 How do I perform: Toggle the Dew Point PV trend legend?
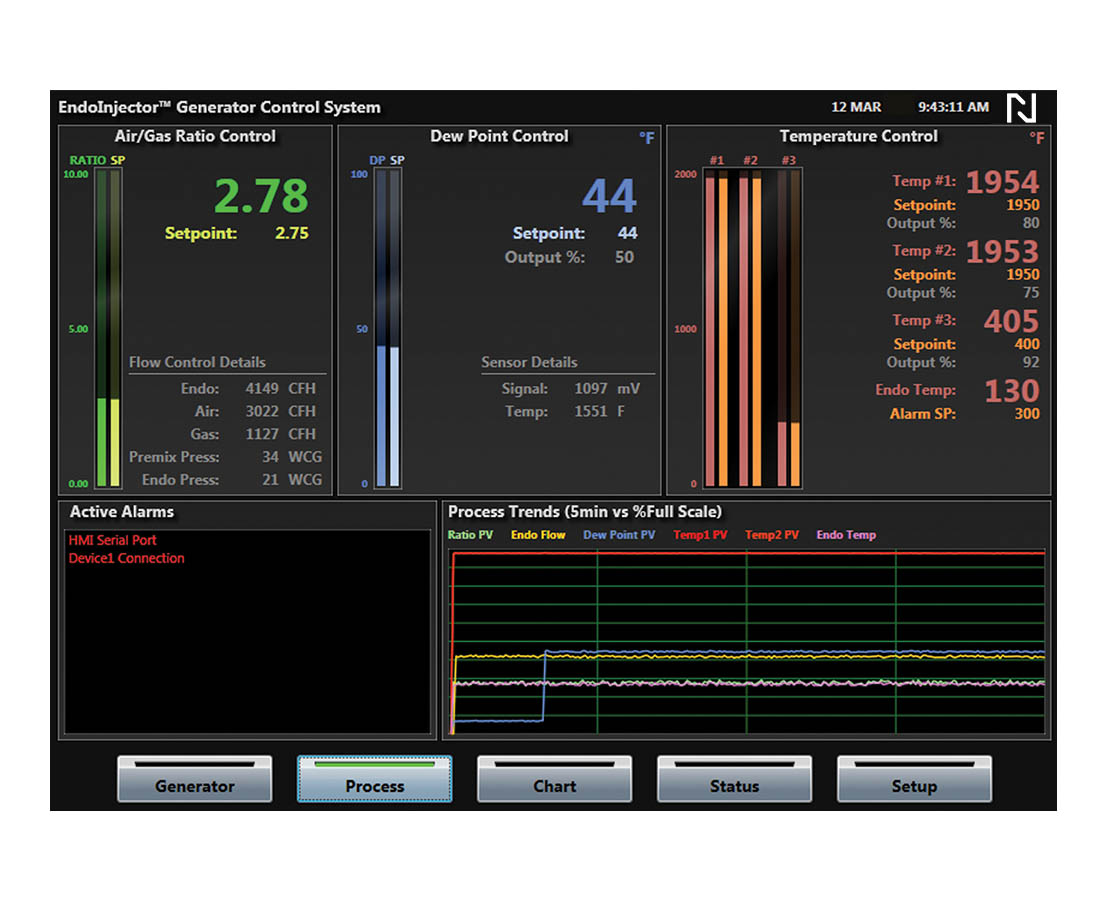click(619, 535)
